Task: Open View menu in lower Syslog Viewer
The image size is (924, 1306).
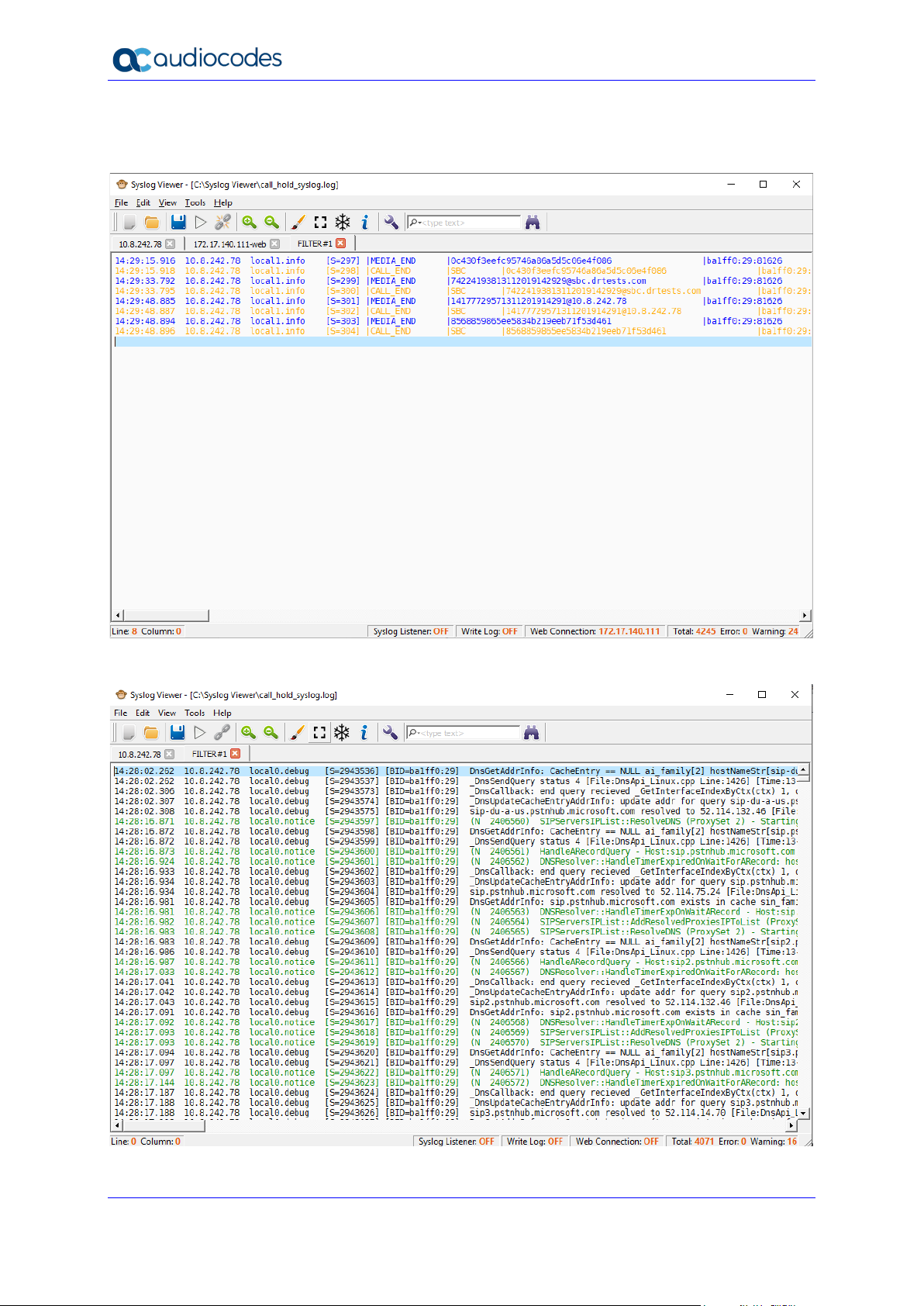Action: 167,713
